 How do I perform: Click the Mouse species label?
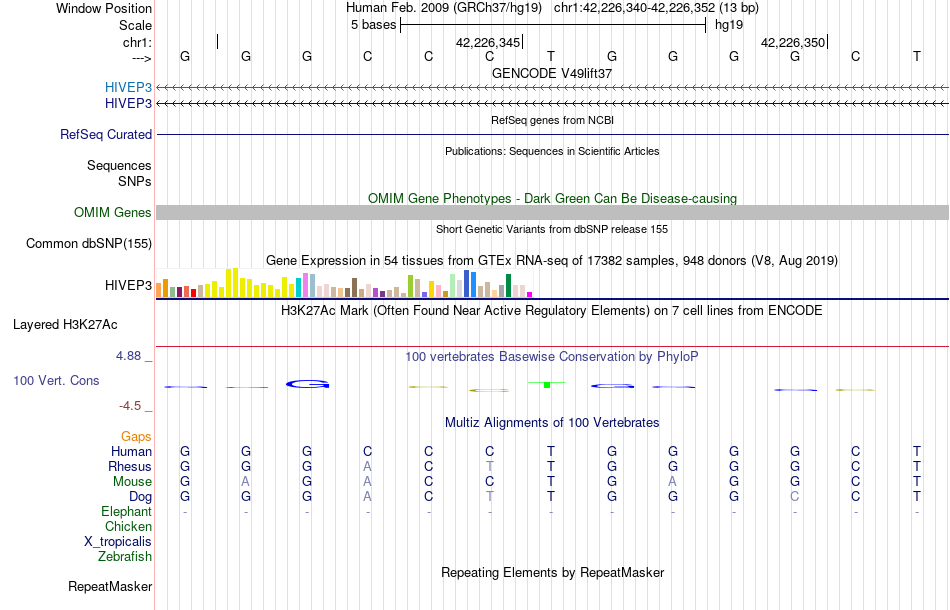pyautogui.click(x=132, y=482)
